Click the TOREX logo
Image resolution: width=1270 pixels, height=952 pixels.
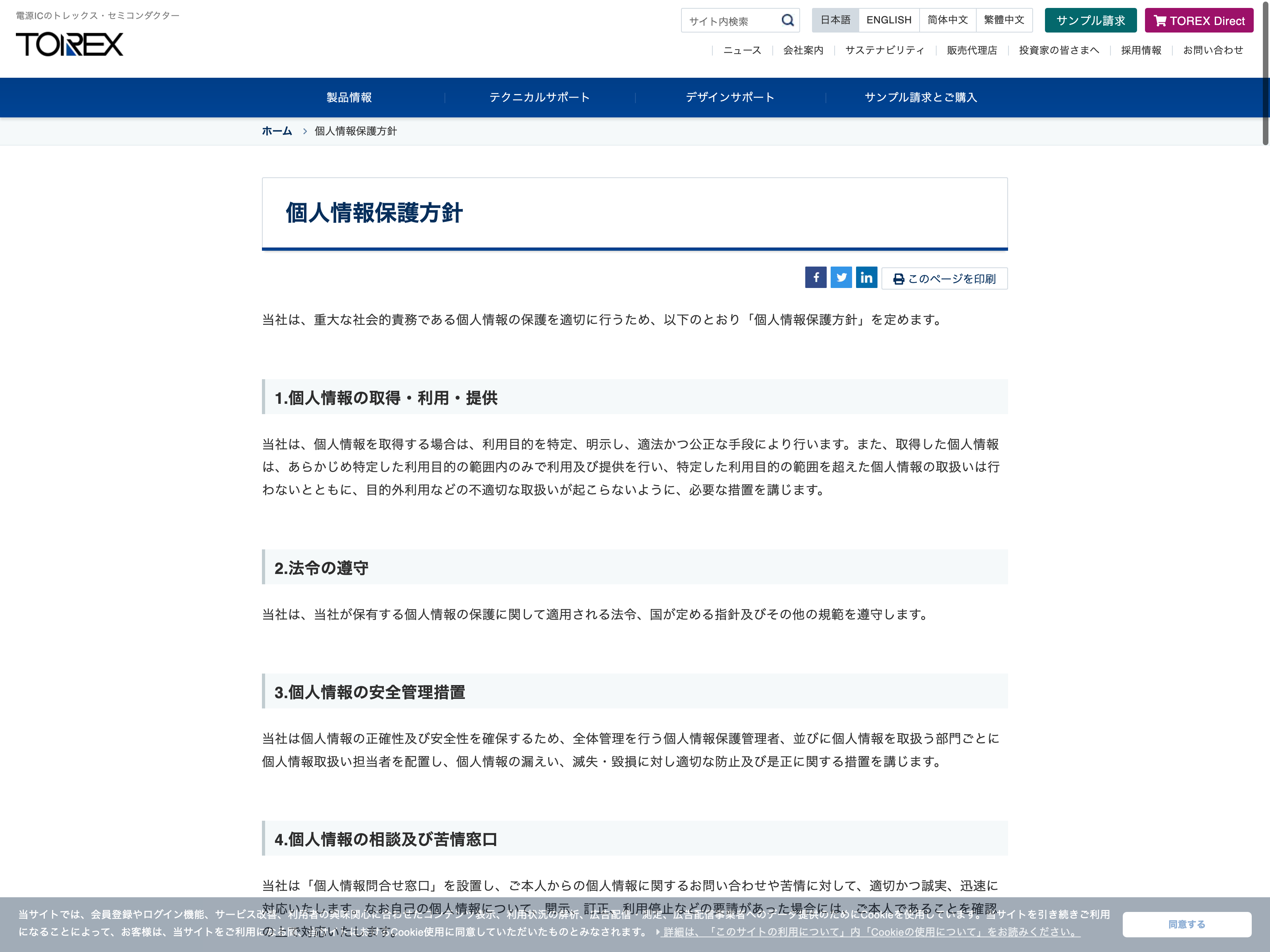(x=69, y=44)
